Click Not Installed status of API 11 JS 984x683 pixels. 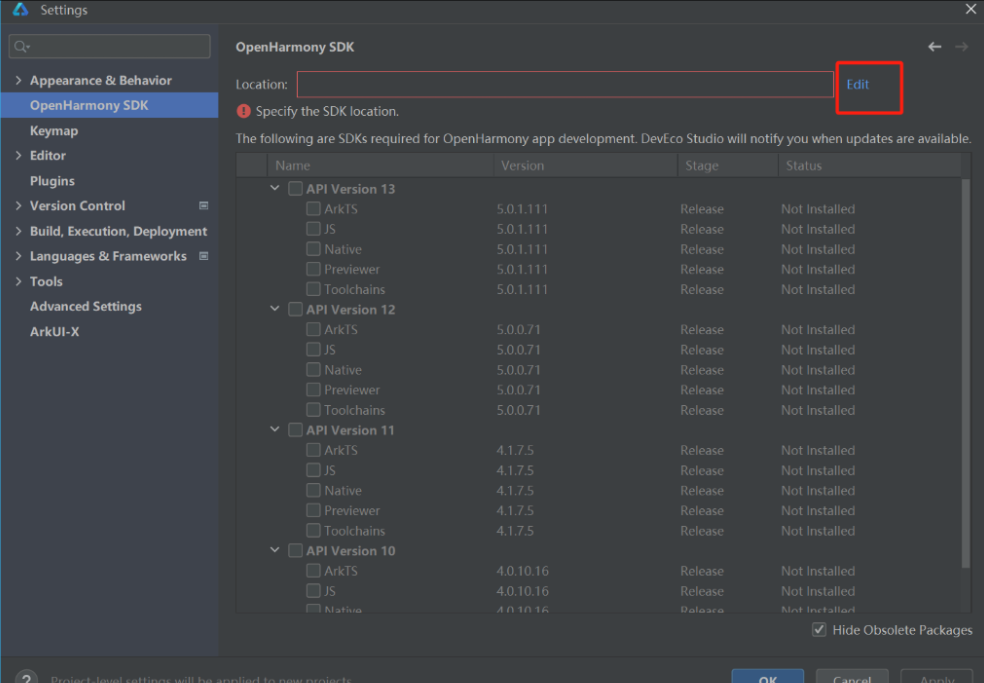pyautogui.click(x=818, y=470)
